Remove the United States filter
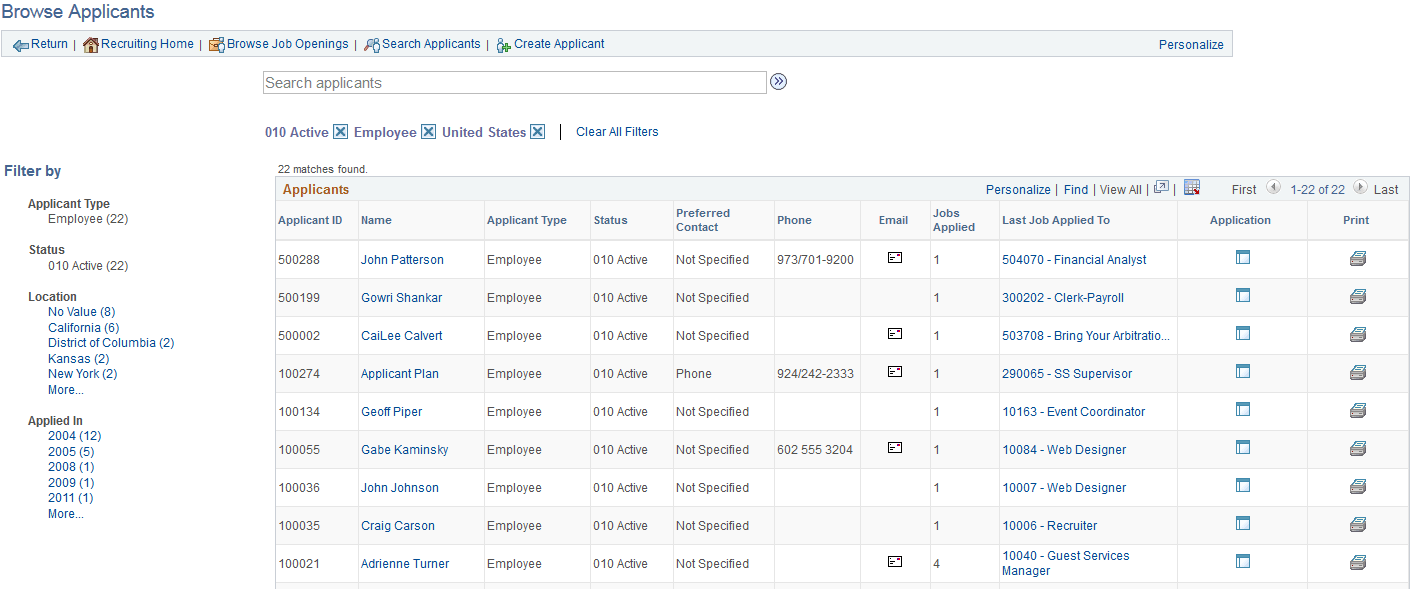This screenshot has height=589, width=1416. [x=538, y=131]
